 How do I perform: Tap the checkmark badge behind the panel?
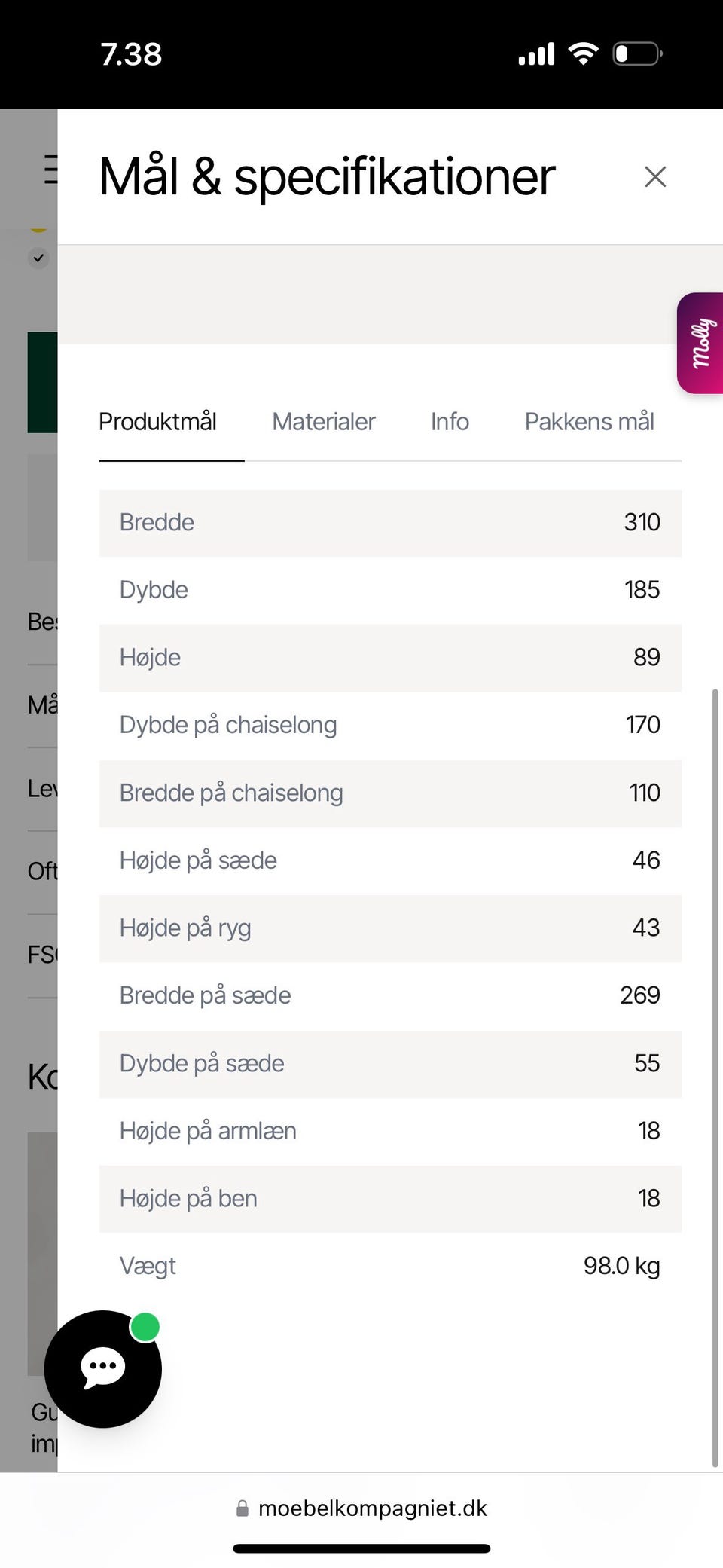[38, 258]
